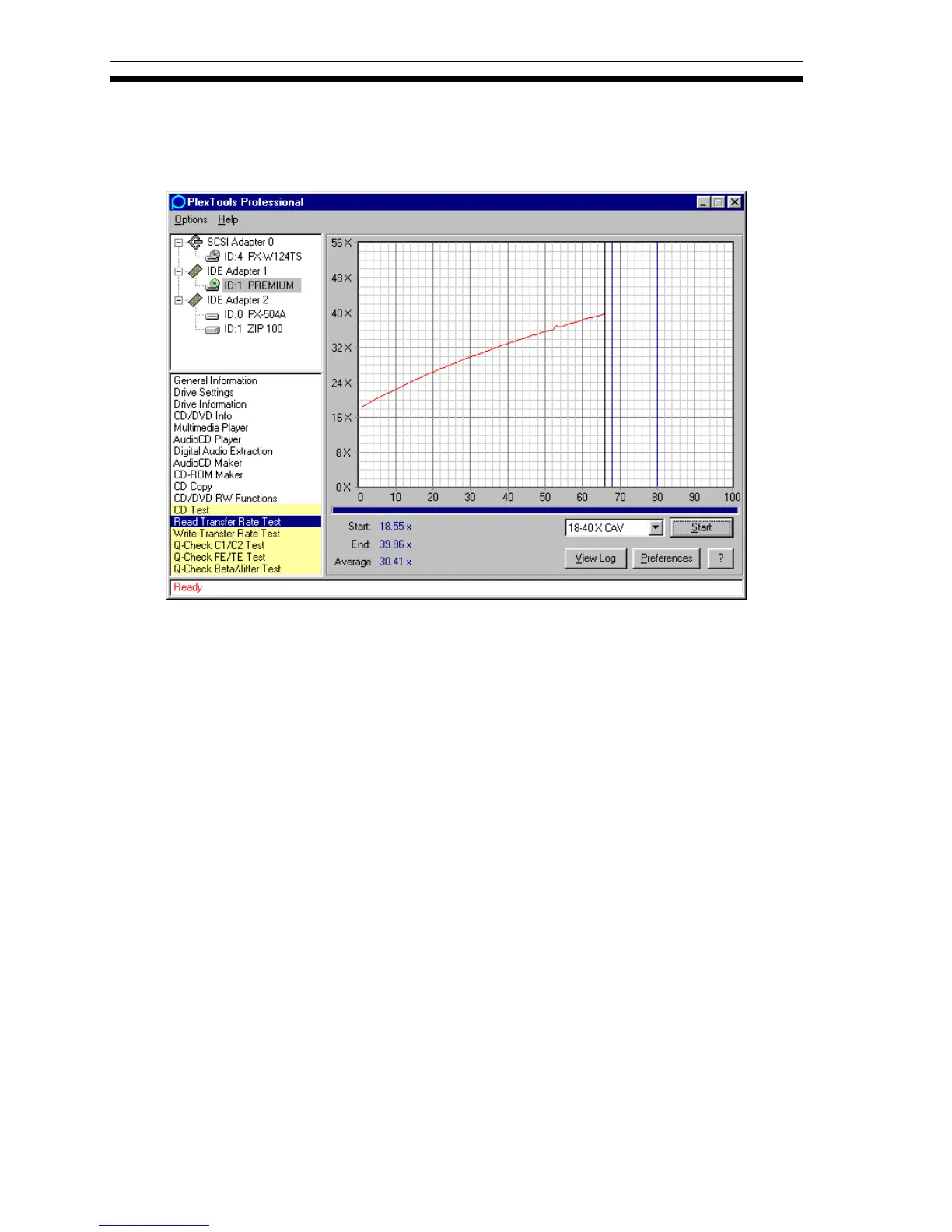The image size is (952, 1232).
Task: Open AudioCD Maker in the function list
Action: coord(208,463)
